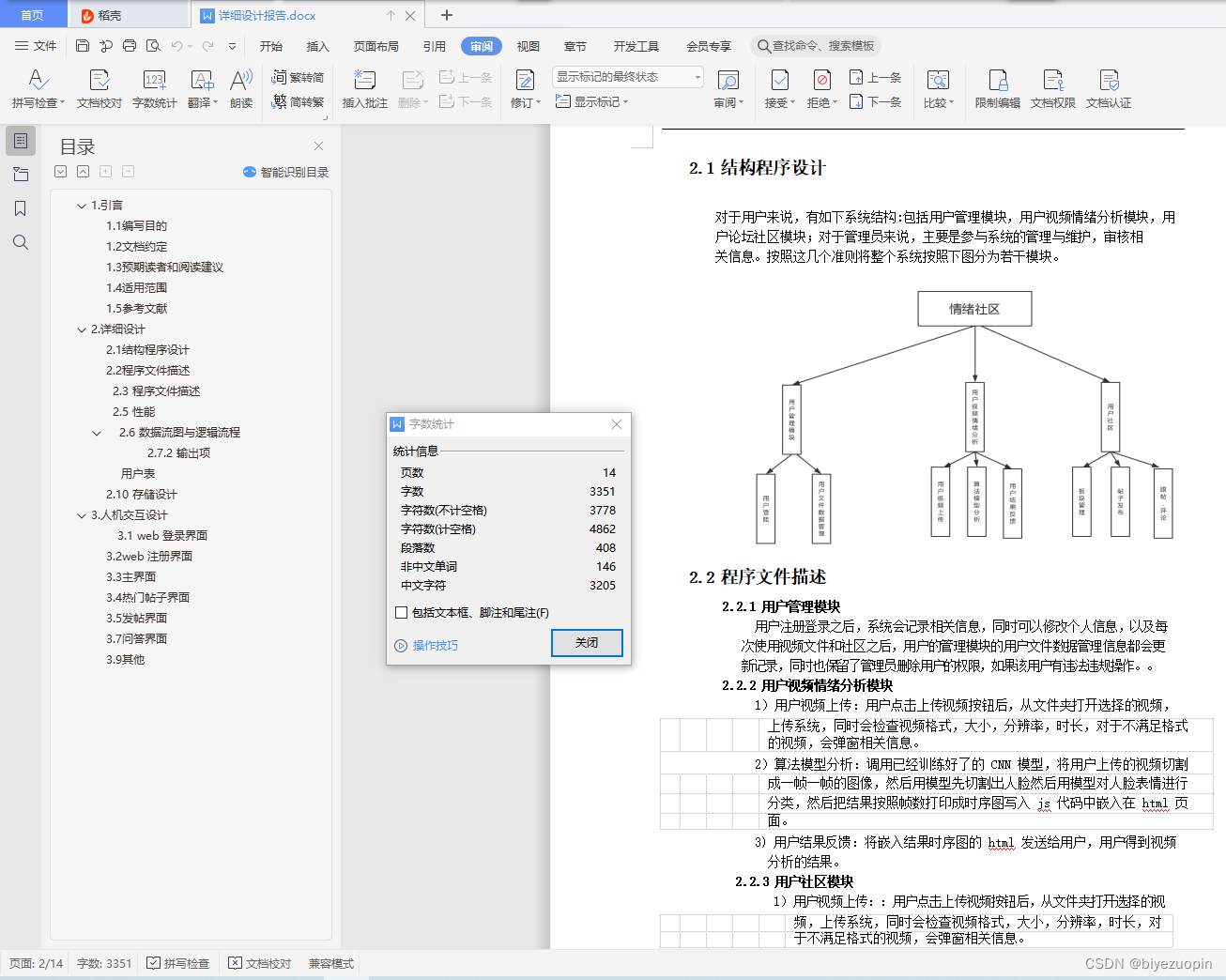
Task: Collapse the 2.6 数据流图与逻辑流程 node
Action: (97, 433)
